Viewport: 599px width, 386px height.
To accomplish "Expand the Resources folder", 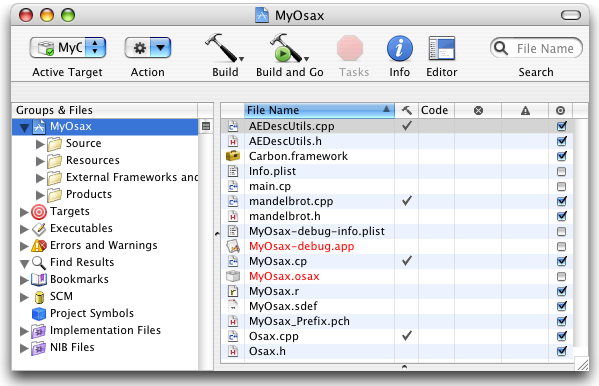I will pos(40,161).
